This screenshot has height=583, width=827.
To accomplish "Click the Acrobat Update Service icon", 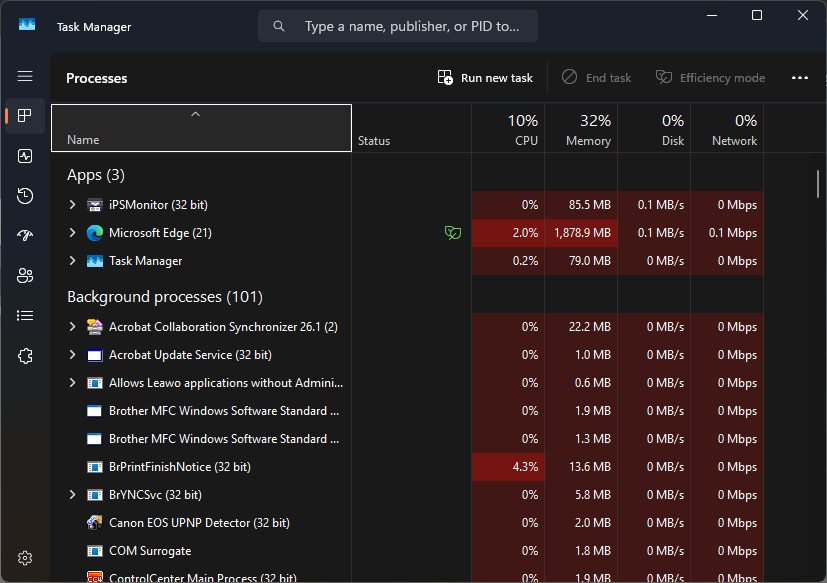I will 95,355.
